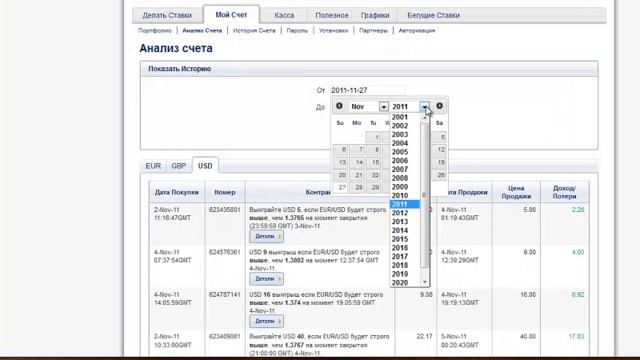
Task: Open the Мой Счет tab
Action: click(231, 15)
